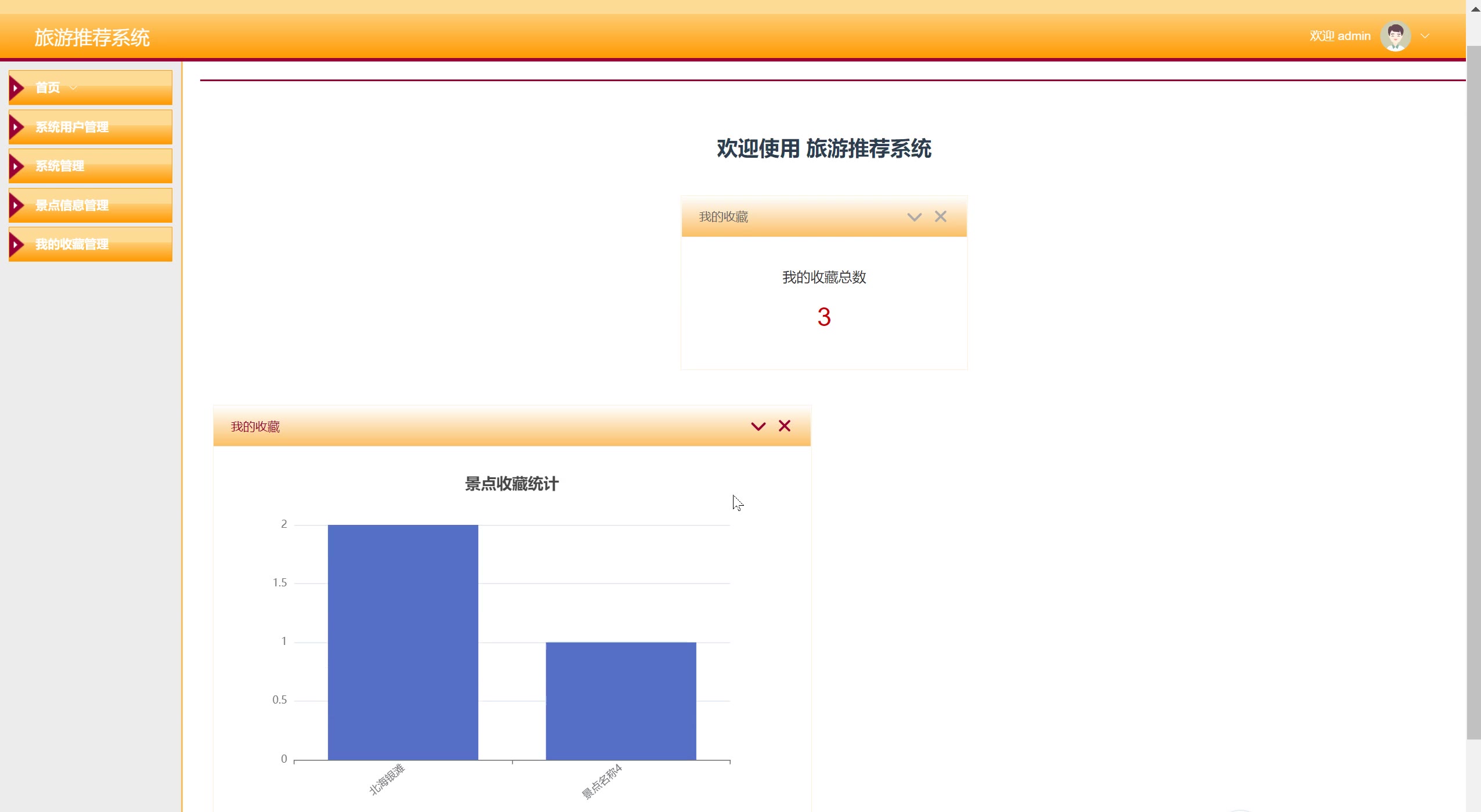Image resolution: width=1481 pixels, height=812 pixels.
Task: Open the 系统管理 menu
Action: (60, 166)
